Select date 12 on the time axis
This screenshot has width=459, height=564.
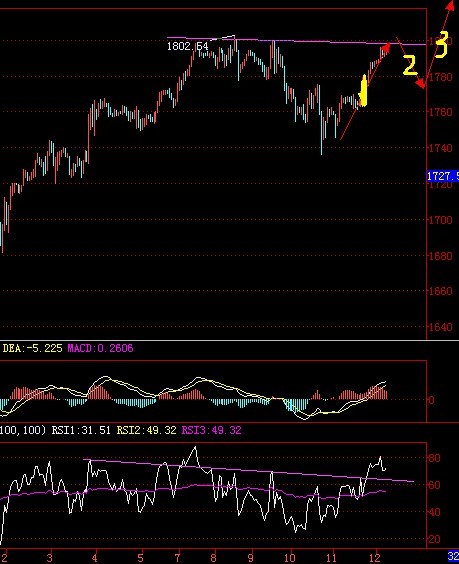coord(376,558)
